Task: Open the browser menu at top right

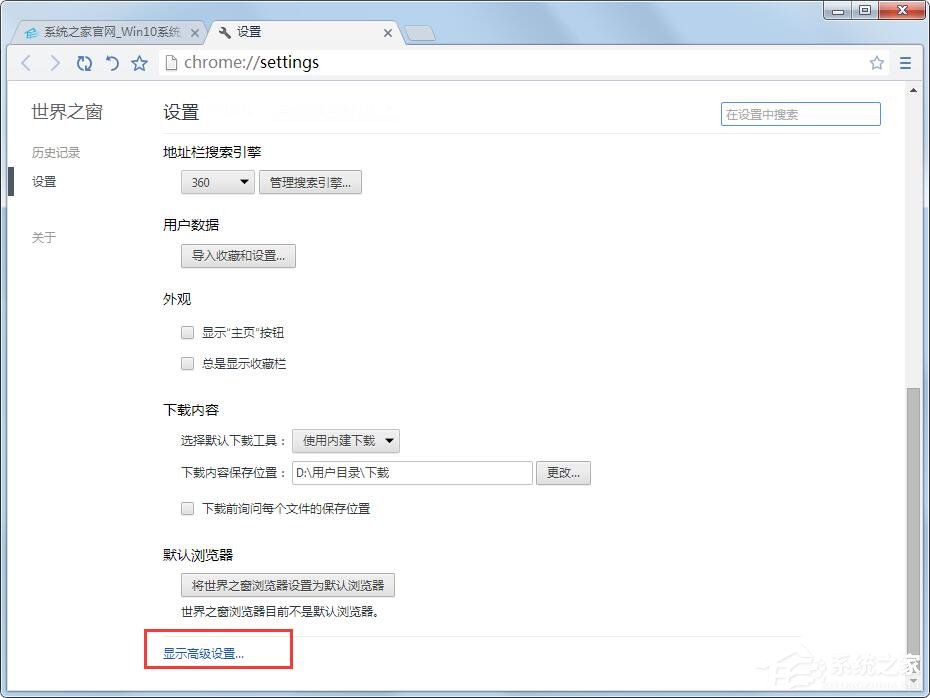Action: click(x=906, y=62)
